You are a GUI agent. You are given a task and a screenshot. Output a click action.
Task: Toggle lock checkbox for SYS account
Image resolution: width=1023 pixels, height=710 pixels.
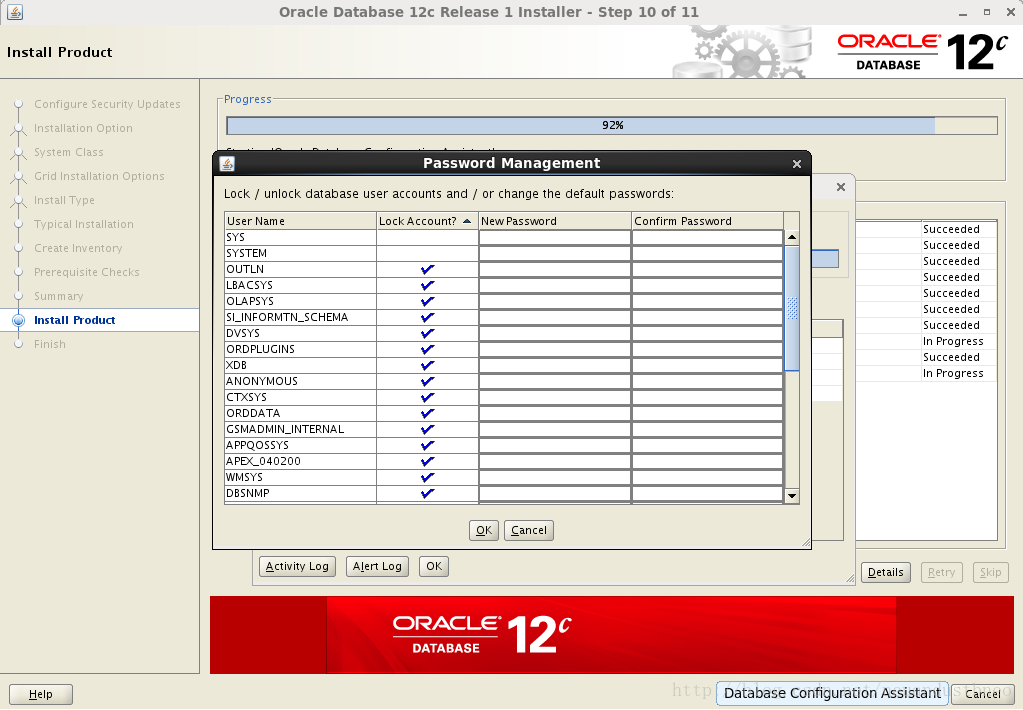point(427,238)
